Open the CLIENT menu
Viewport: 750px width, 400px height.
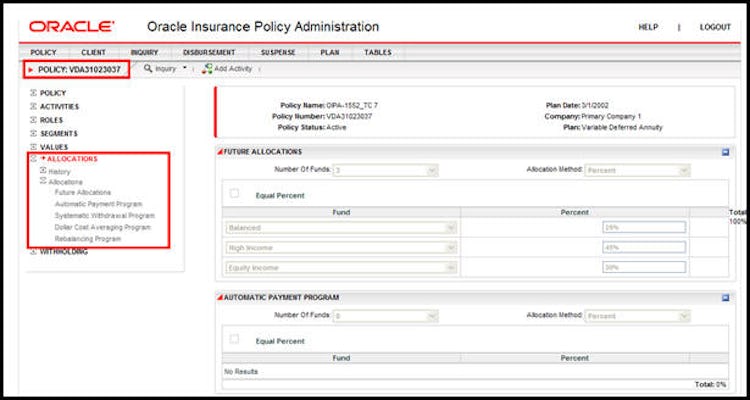click(x=93, y=53)
